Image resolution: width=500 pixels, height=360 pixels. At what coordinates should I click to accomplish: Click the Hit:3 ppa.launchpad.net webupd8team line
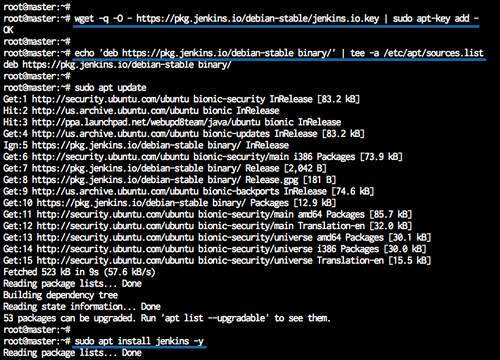(x=172, y=122)
